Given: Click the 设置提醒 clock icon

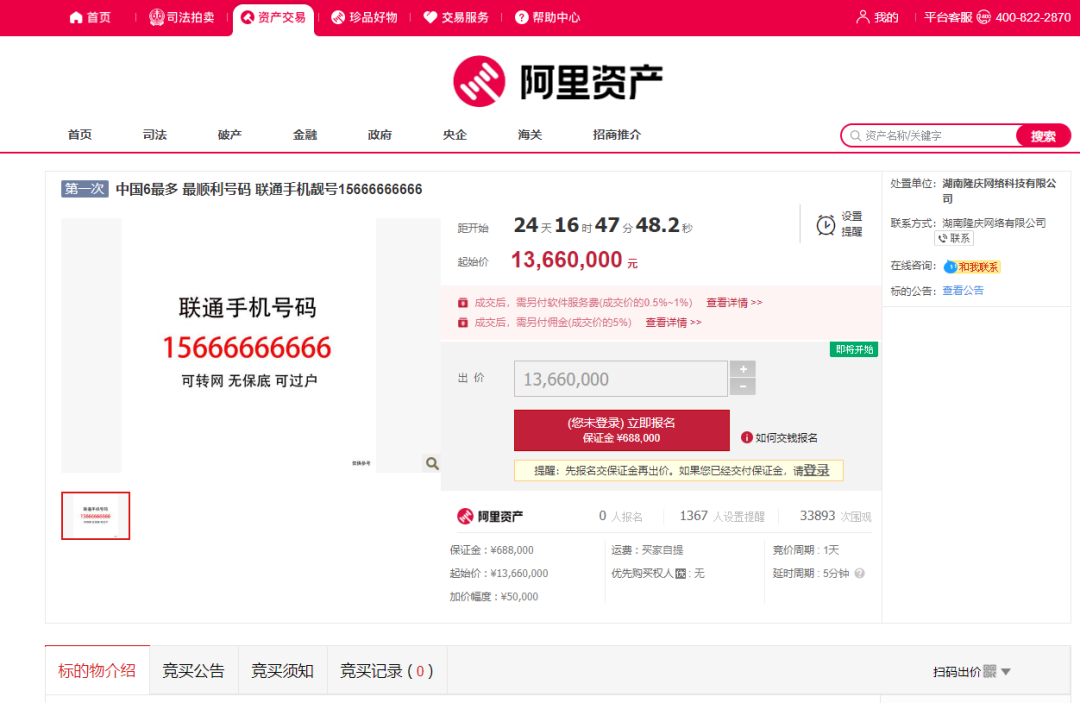Looking at the screenshot, I should (825, 224).
